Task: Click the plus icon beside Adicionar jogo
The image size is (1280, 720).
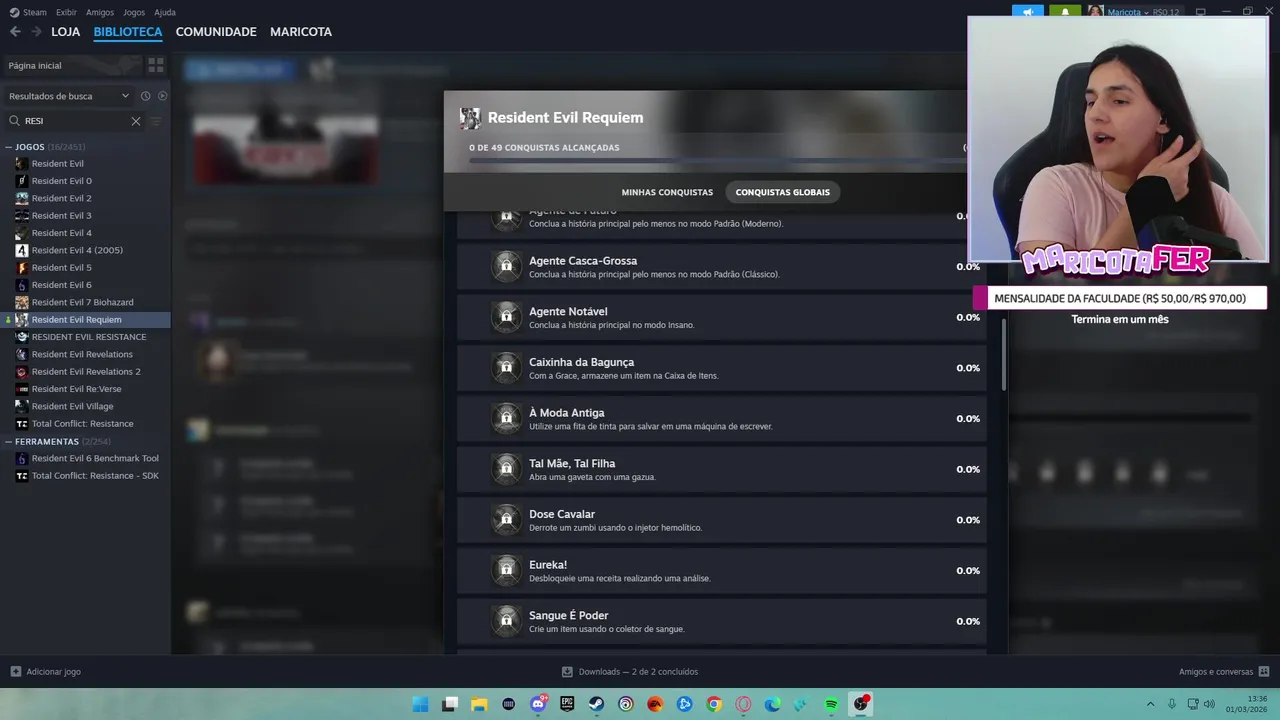Action: tap(15, 672)
